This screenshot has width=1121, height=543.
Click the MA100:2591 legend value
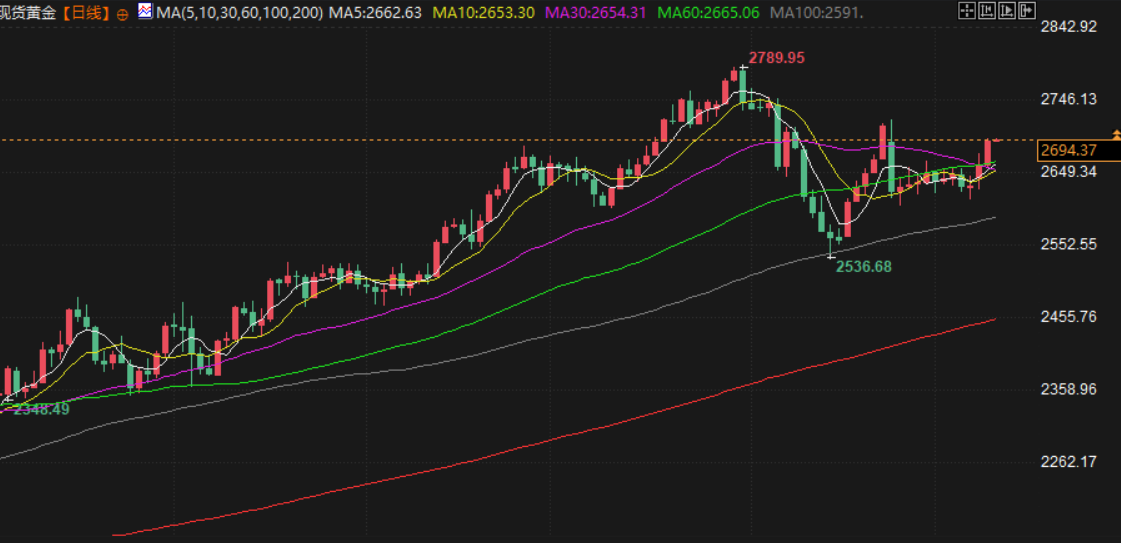[x=816, y=12]
